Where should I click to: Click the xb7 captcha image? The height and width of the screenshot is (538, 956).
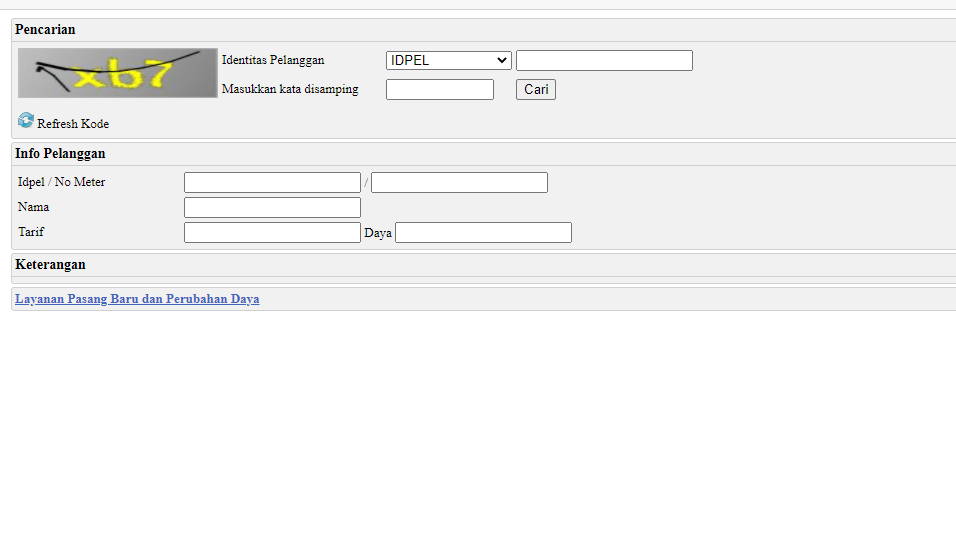118,73
